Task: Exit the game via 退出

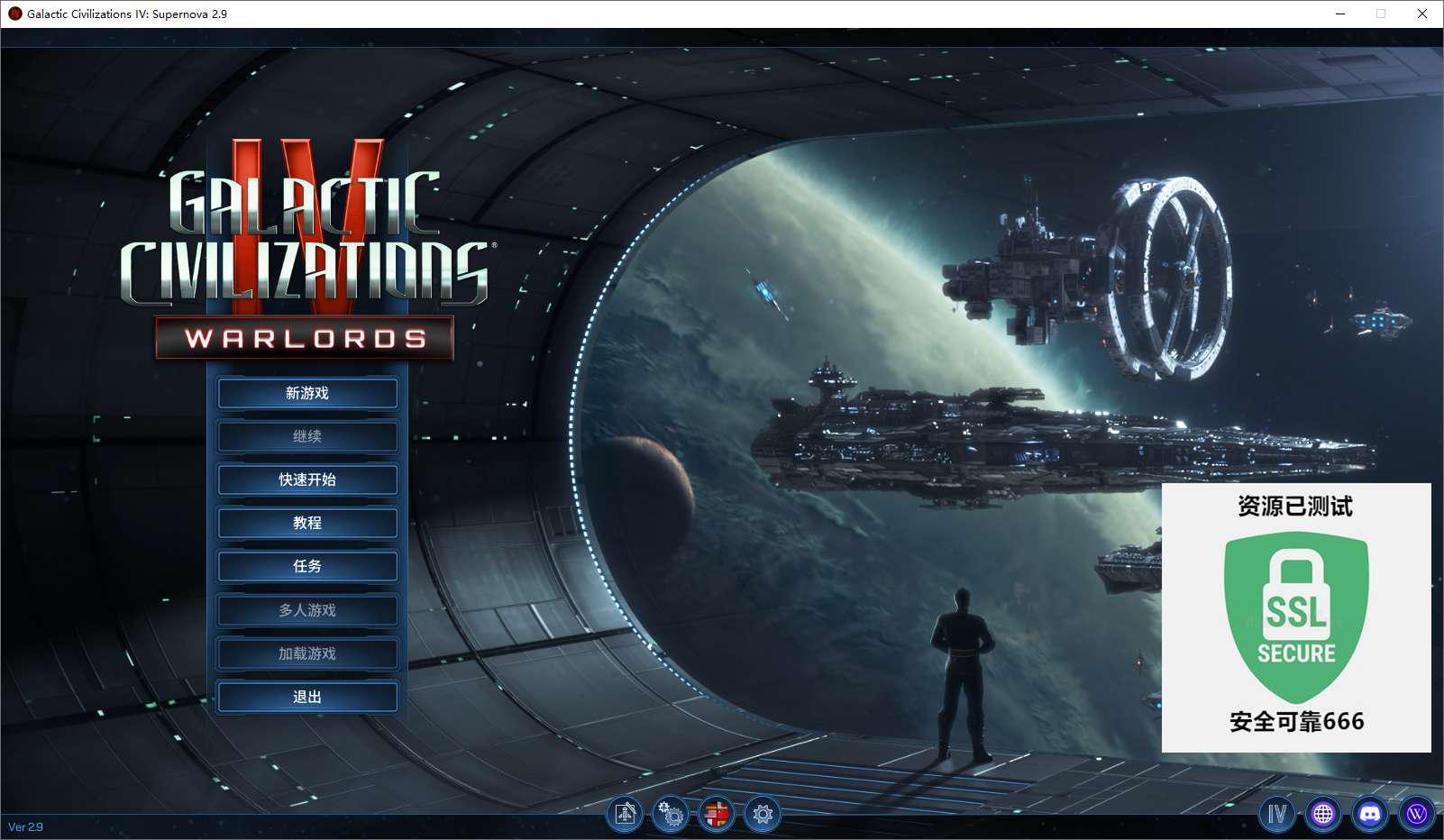Action: [x=307, y=697]
